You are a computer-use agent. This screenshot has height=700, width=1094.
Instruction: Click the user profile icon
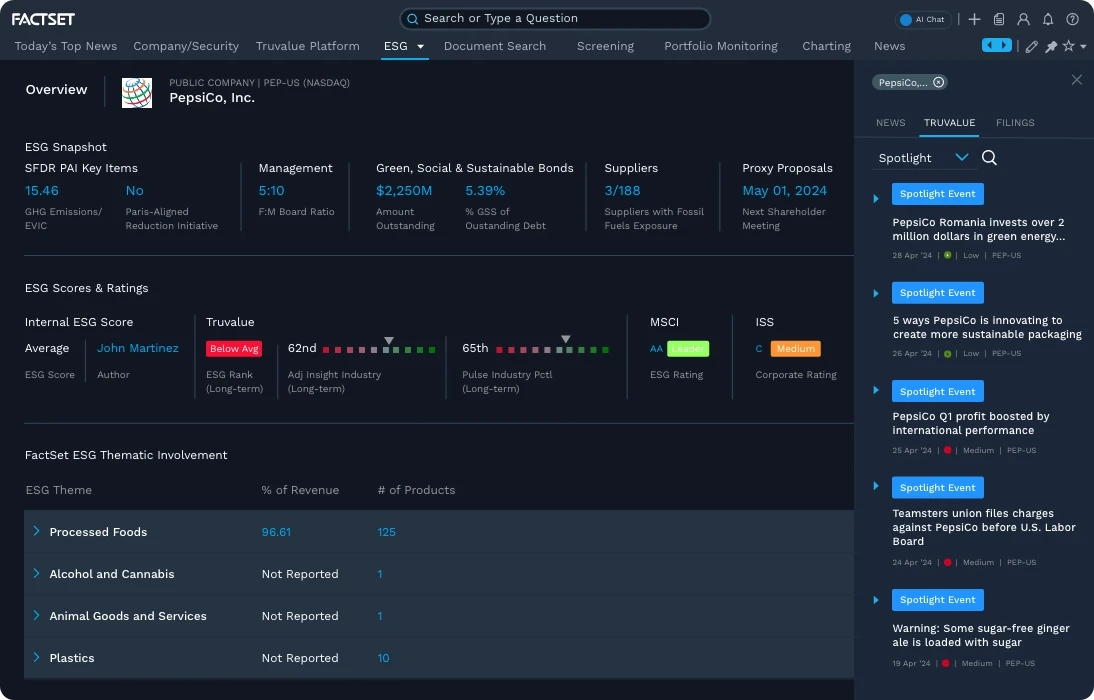[1021, 19]
